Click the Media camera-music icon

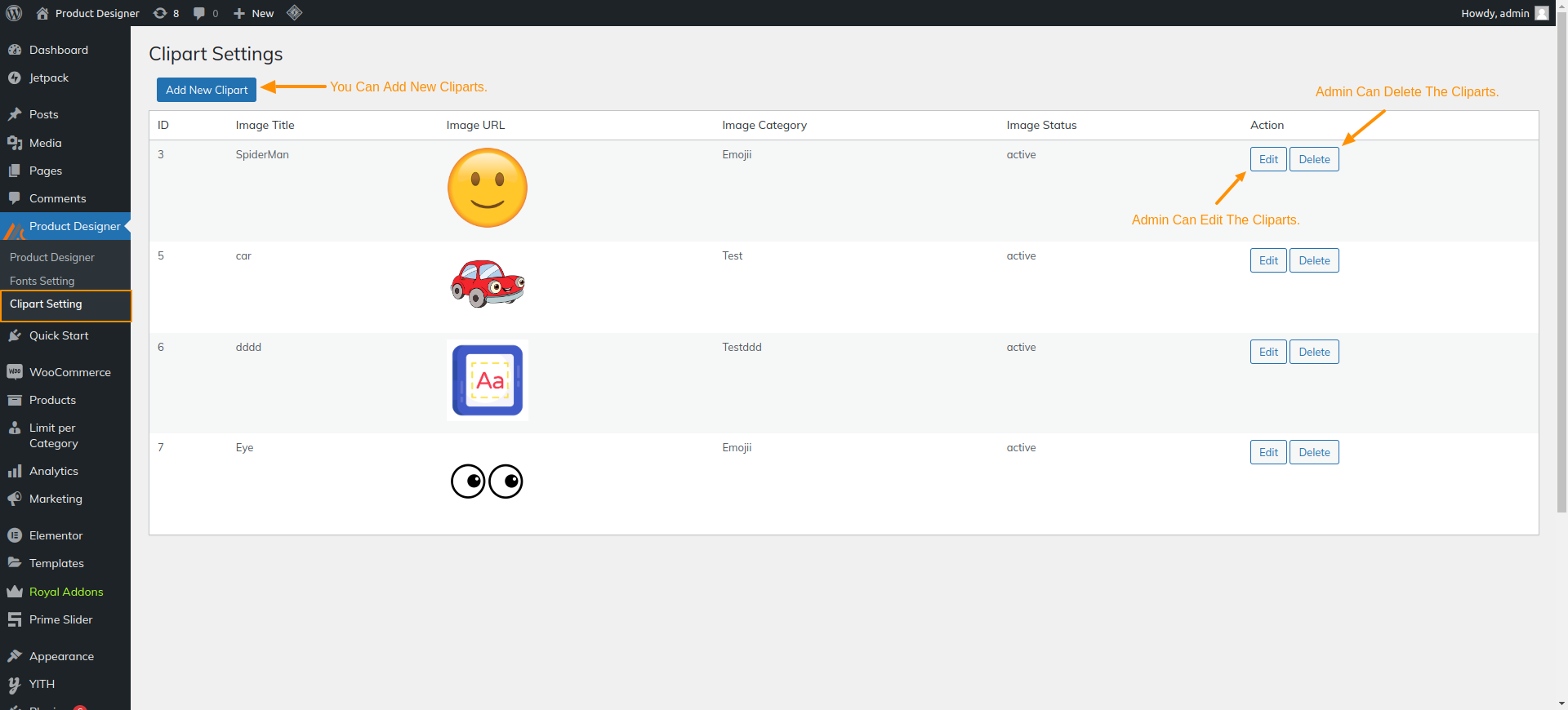click(15, 143)
